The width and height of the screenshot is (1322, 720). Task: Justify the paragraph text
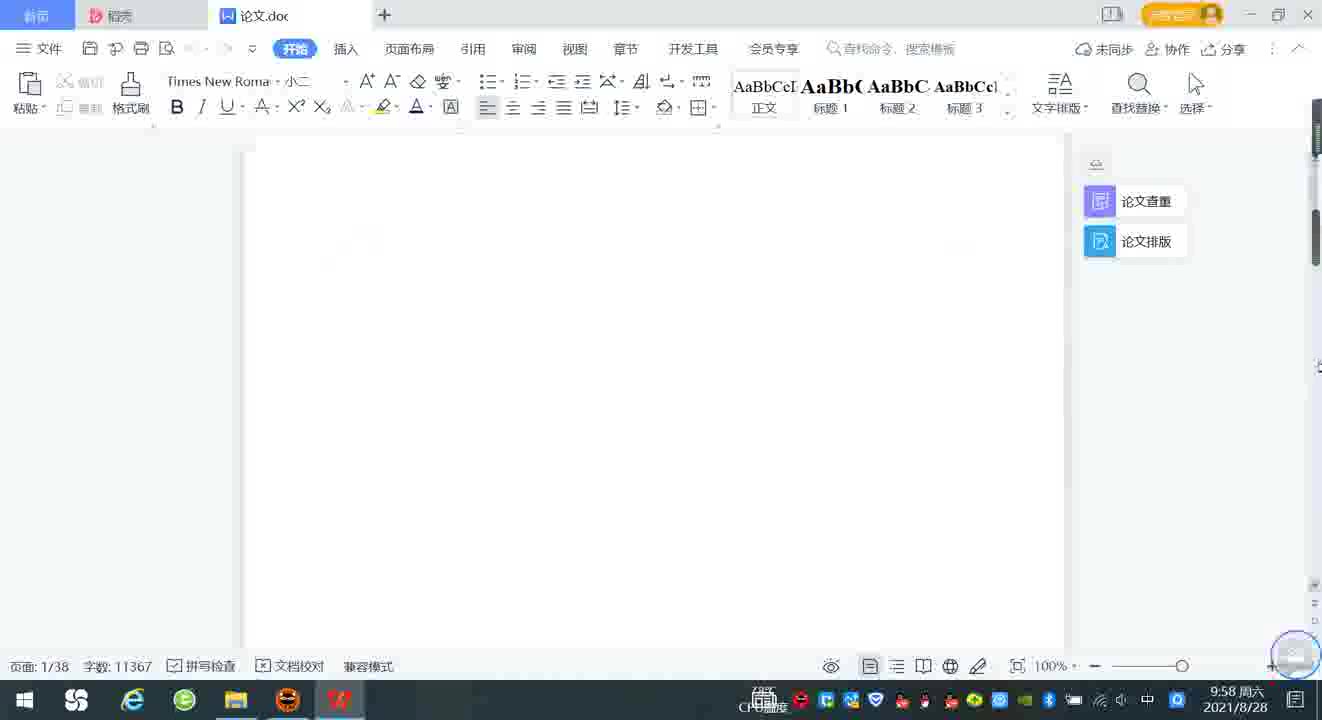pos(564,107)
